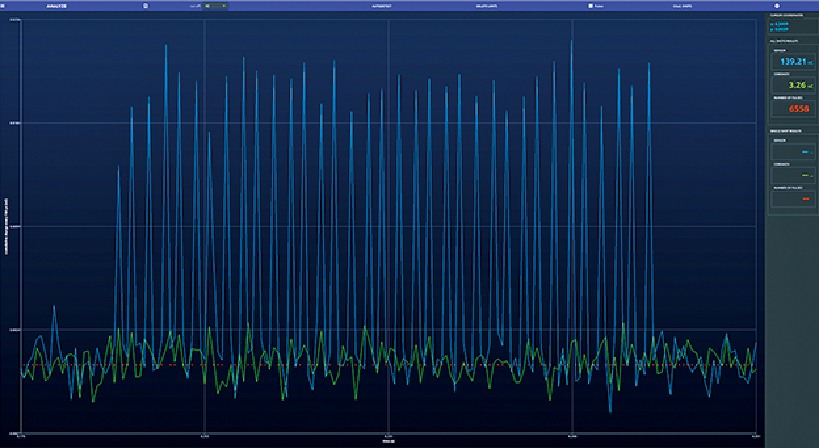Collapse the Single Shot Results section header

(791, 132)
